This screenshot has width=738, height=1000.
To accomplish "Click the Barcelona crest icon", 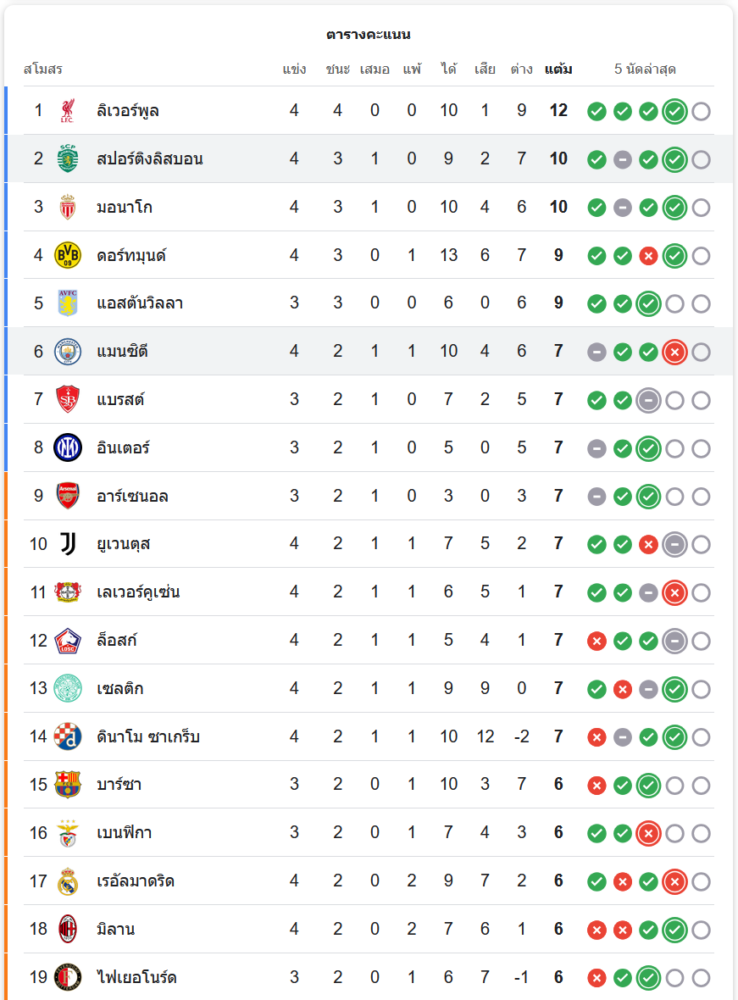I will [x=67, y=785].
